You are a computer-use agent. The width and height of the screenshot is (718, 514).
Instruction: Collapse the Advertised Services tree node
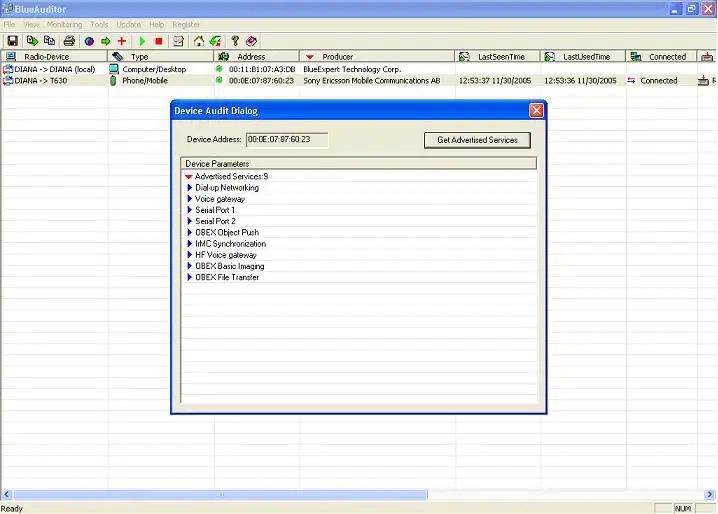[188, 177]
